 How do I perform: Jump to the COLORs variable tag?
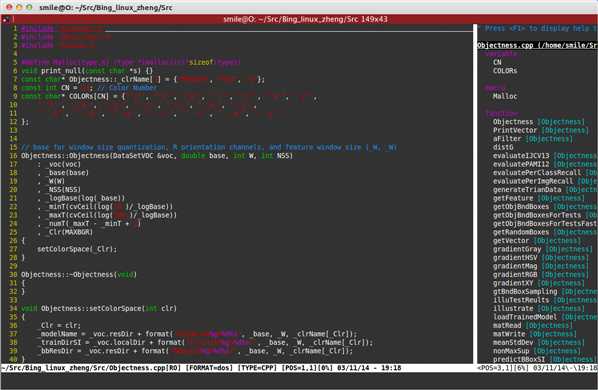tap(505, 71)
